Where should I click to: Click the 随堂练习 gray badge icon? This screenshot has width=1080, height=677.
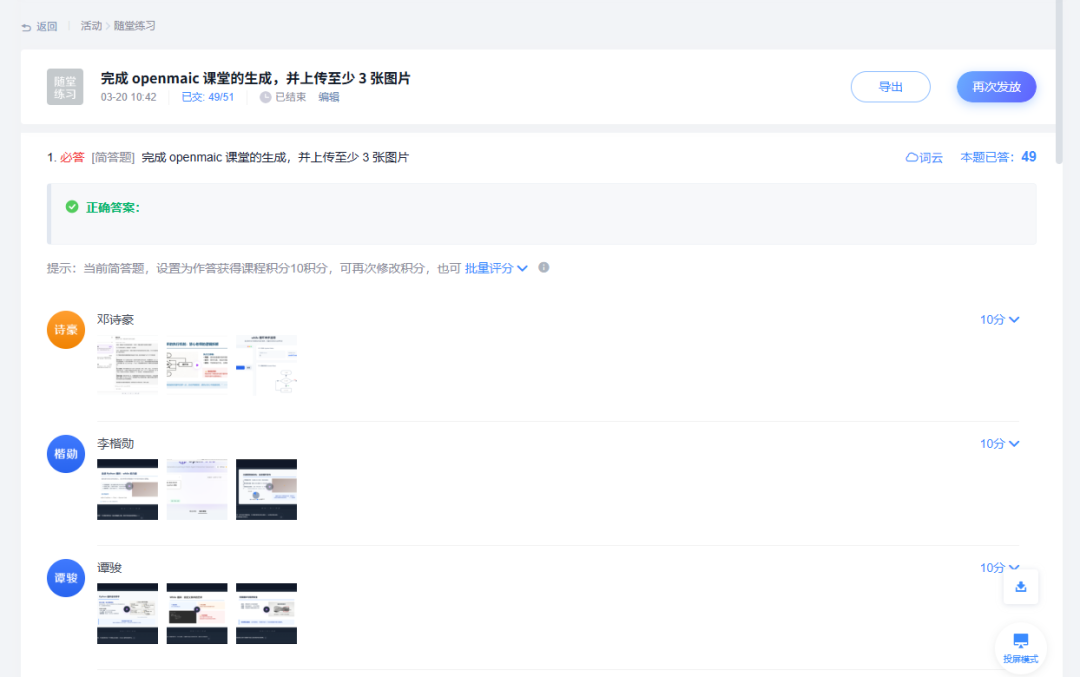point(65,87)
